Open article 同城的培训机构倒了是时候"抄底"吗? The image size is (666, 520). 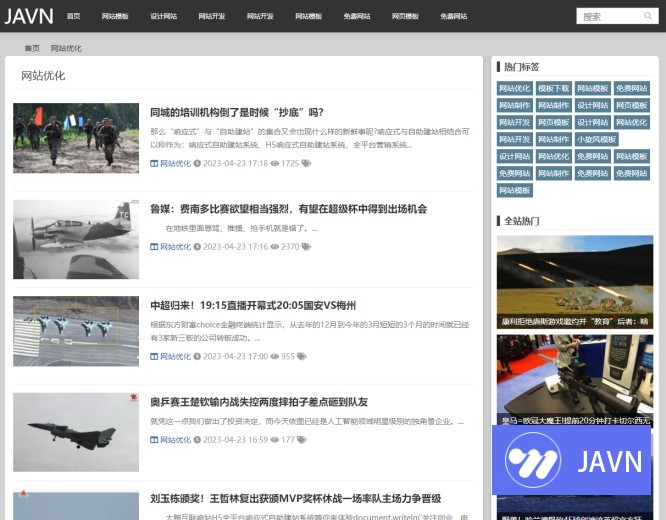pyautogui.click(x=237, y=113)
